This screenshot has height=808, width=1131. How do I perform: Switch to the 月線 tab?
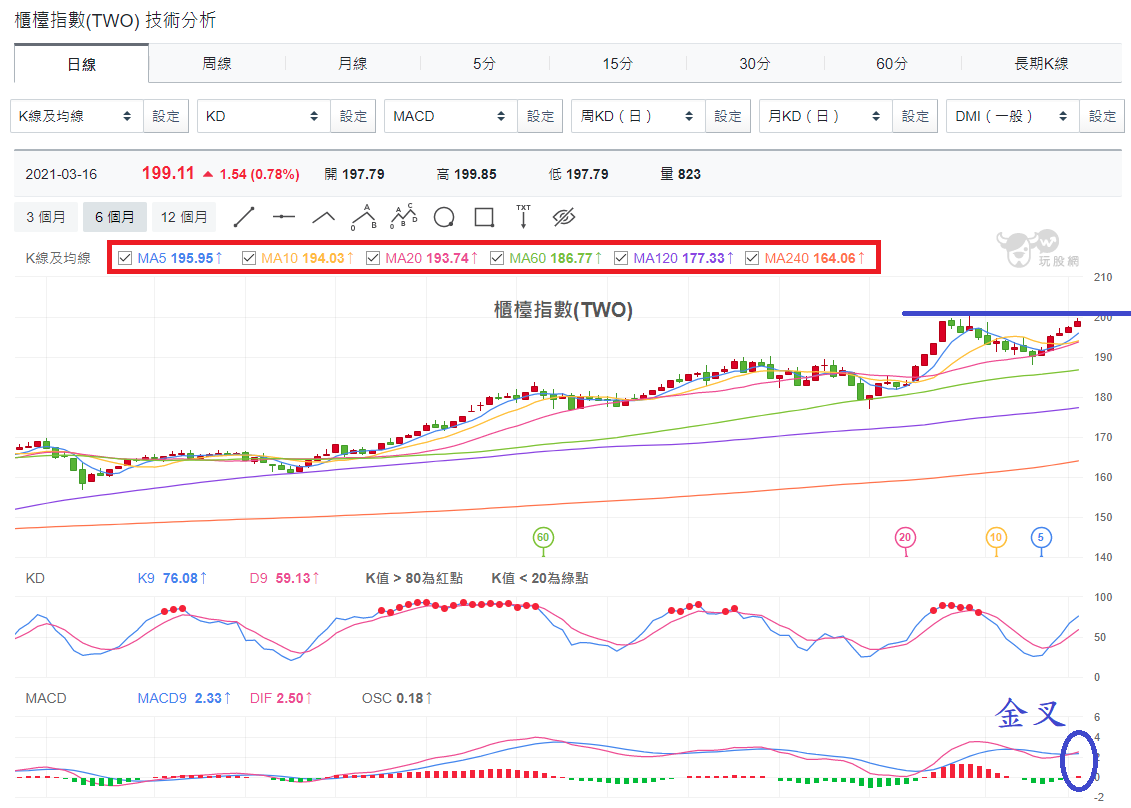point(353,63)
